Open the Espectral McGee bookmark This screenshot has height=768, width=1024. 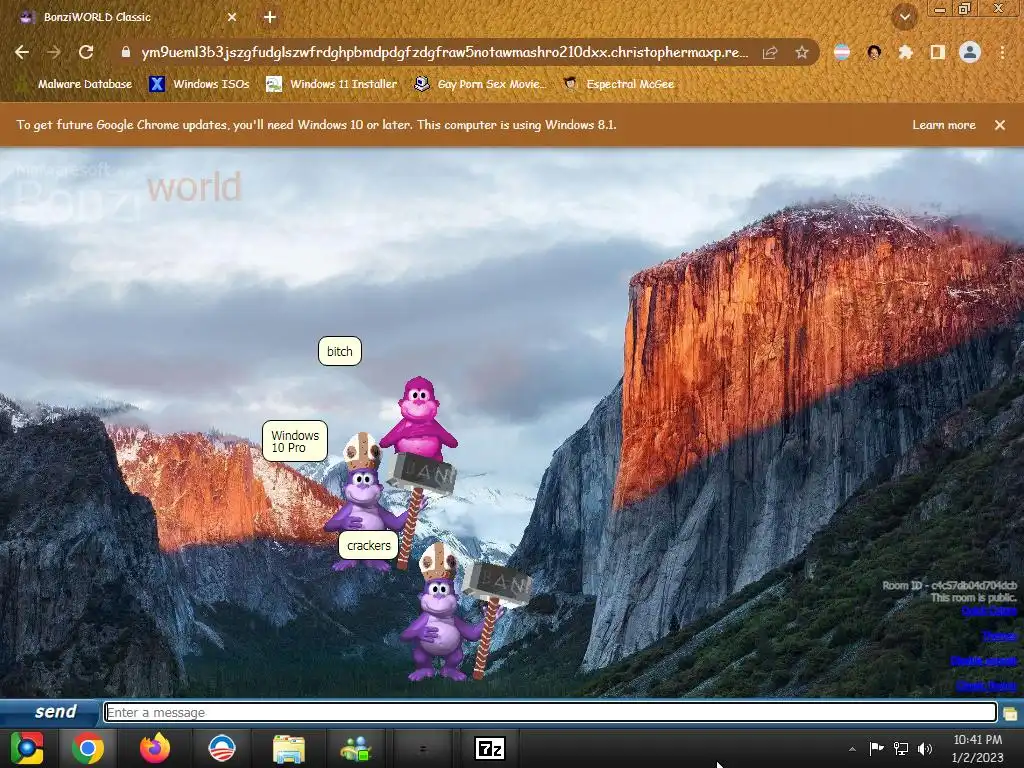click(619, 84)
